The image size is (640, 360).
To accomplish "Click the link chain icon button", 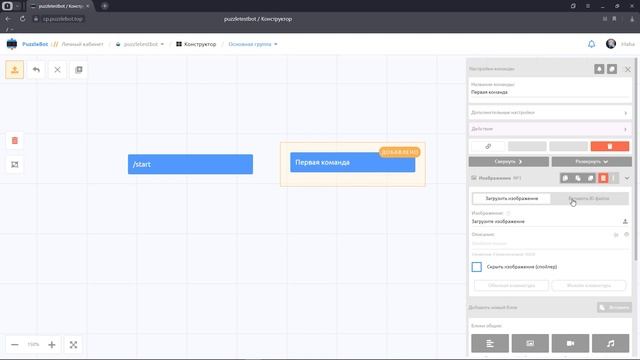I will tap(488, 146).
